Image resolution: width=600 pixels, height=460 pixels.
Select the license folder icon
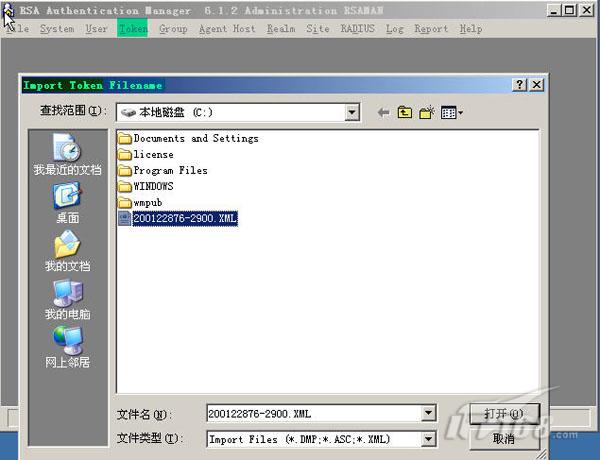[125, 155]
